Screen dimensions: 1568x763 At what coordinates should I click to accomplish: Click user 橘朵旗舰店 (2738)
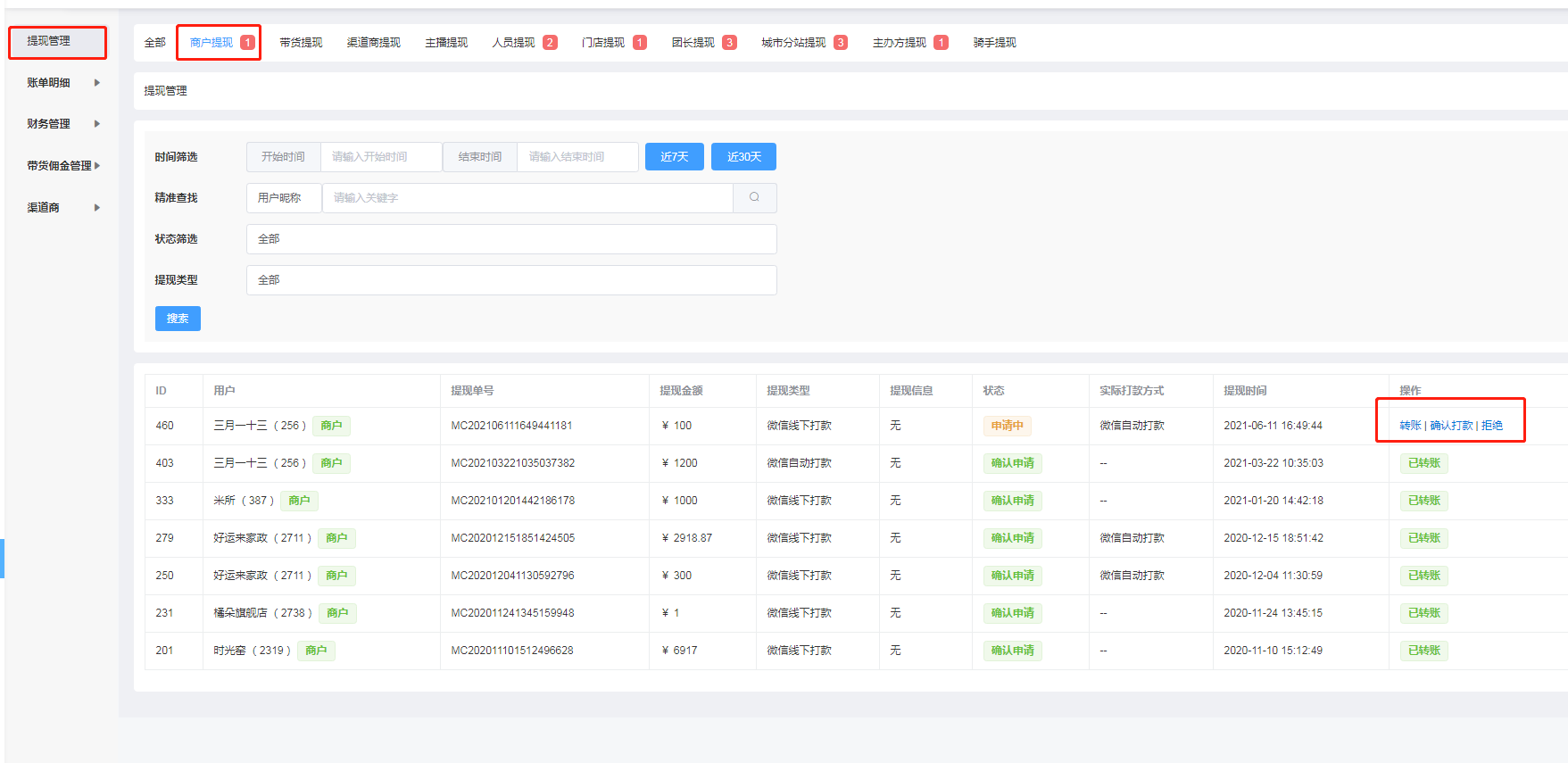coord(262,613)
